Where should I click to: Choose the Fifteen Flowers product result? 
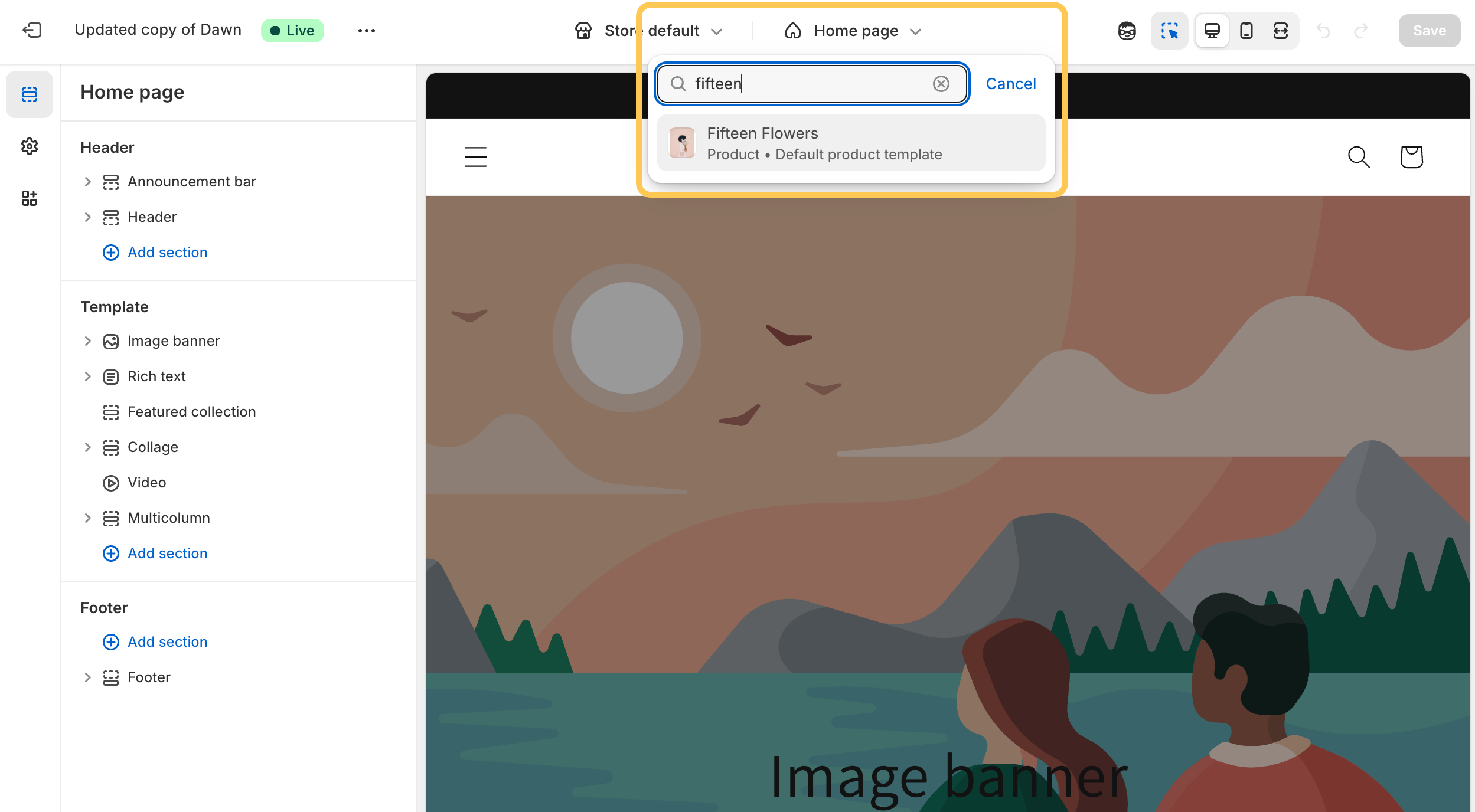tap(850, 143)
